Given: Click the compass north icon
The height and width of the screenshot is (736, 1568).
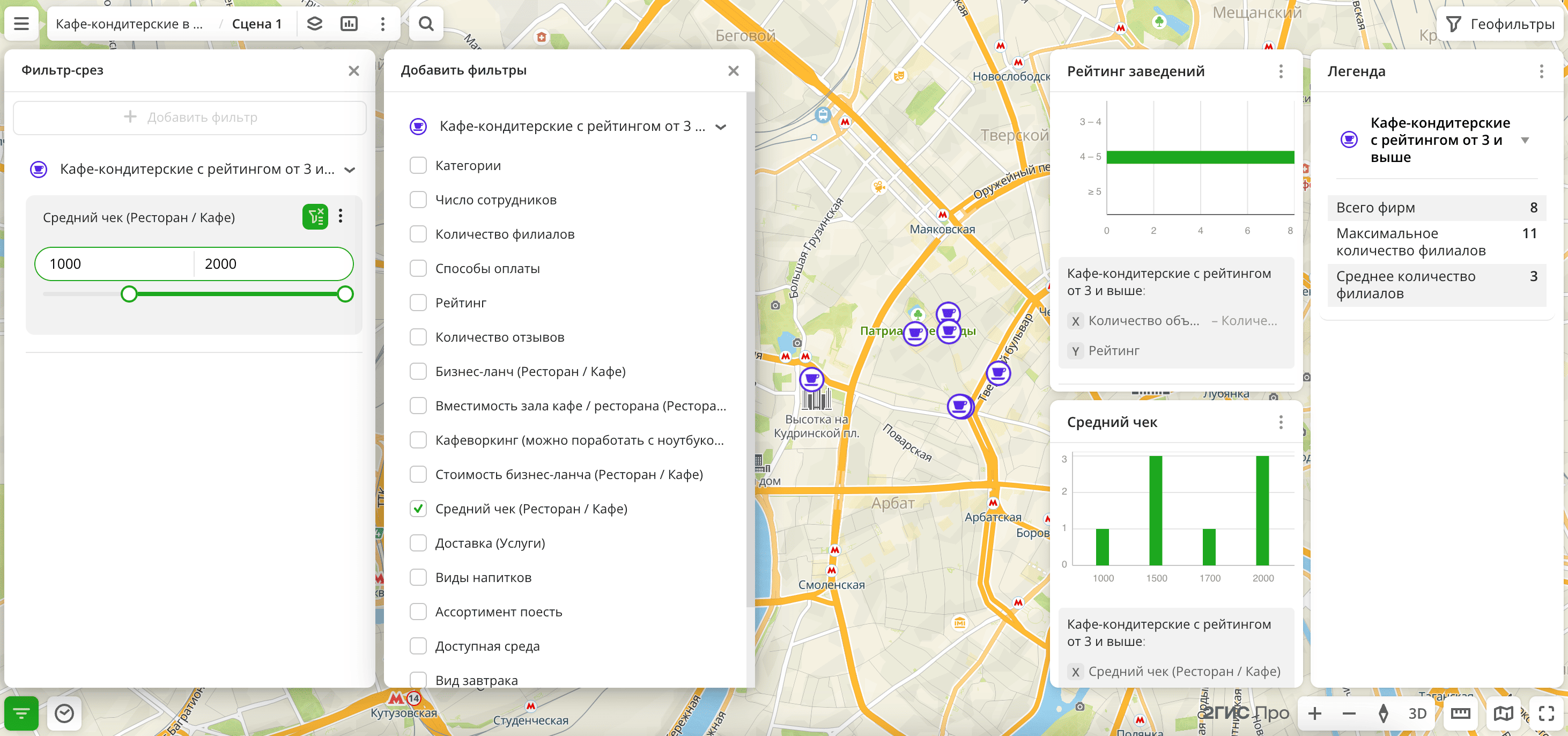Looking at the screenshot, I should [1383, 713].
